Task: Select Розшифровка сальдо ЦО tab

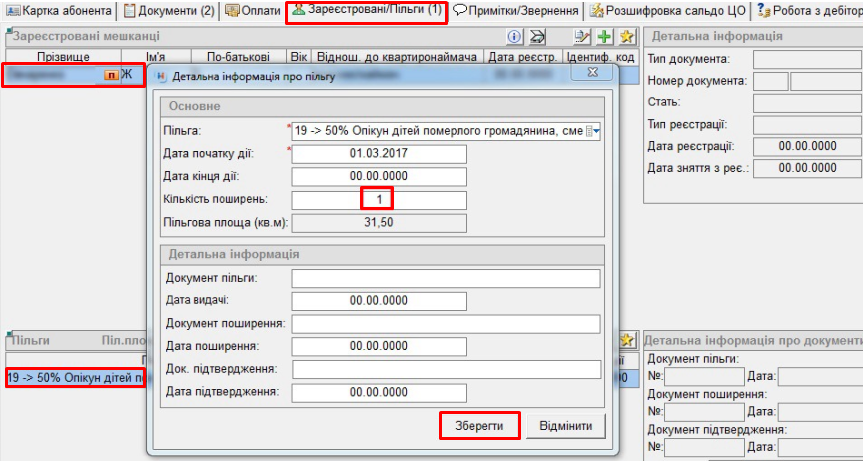Action: (670, 11)
